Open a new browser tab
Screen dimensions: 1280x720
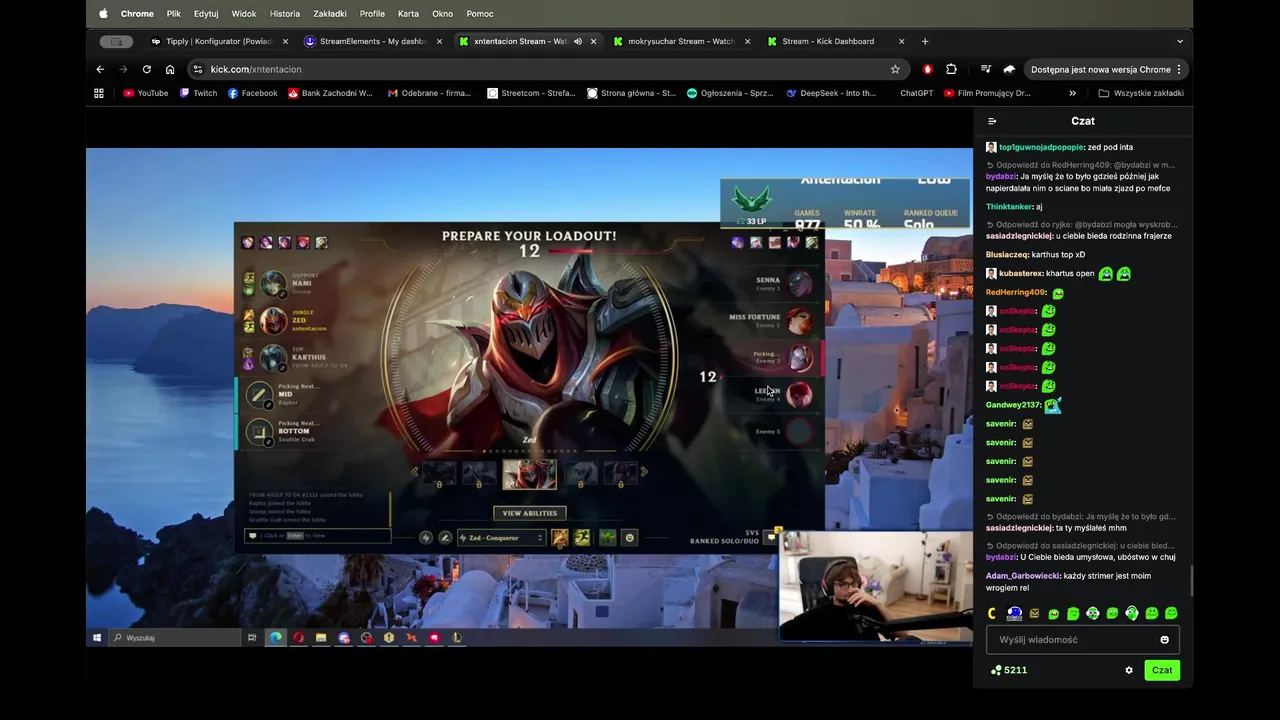925,41
